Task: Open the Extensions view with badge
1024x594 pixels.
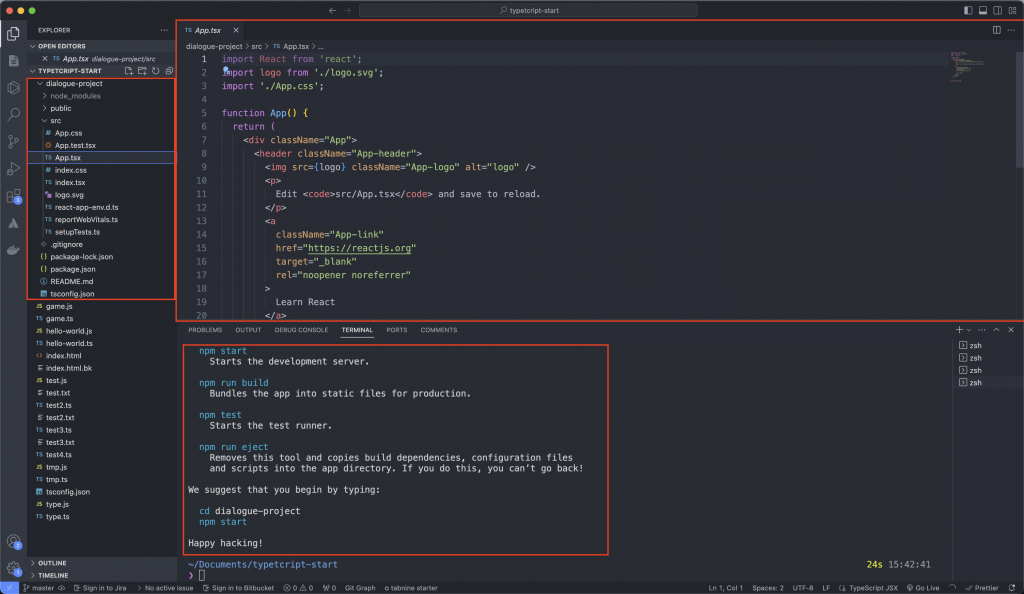Action: coord(13,196)
